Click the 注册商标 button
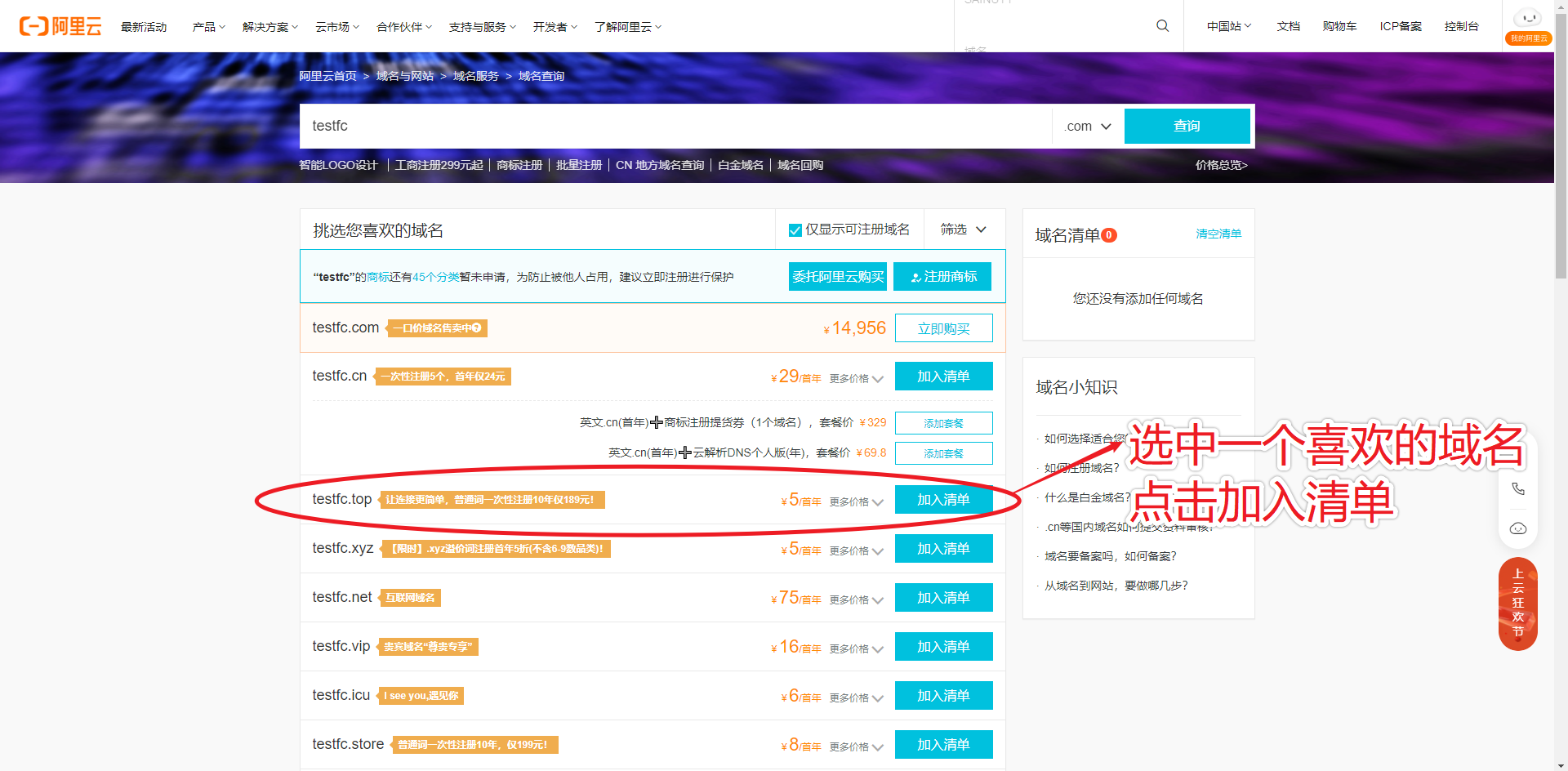The width and height of the screenshot is (1568, 771). (942, 277)
